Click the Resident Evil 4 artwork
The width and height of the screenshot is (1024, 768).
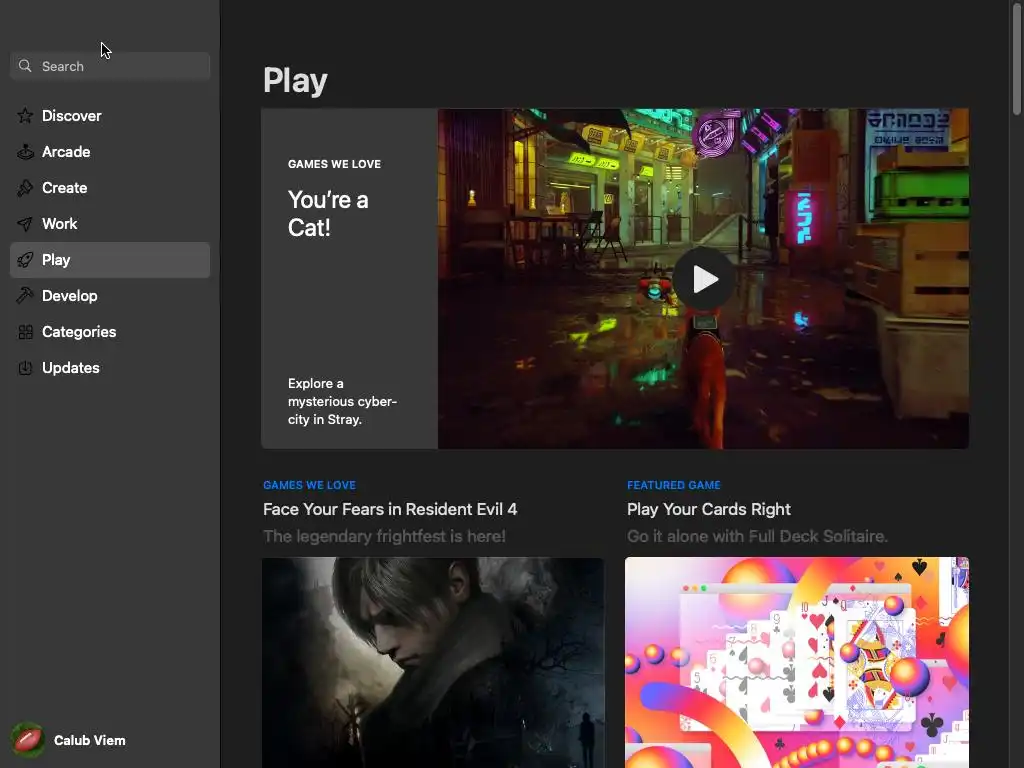pos(433,662)
